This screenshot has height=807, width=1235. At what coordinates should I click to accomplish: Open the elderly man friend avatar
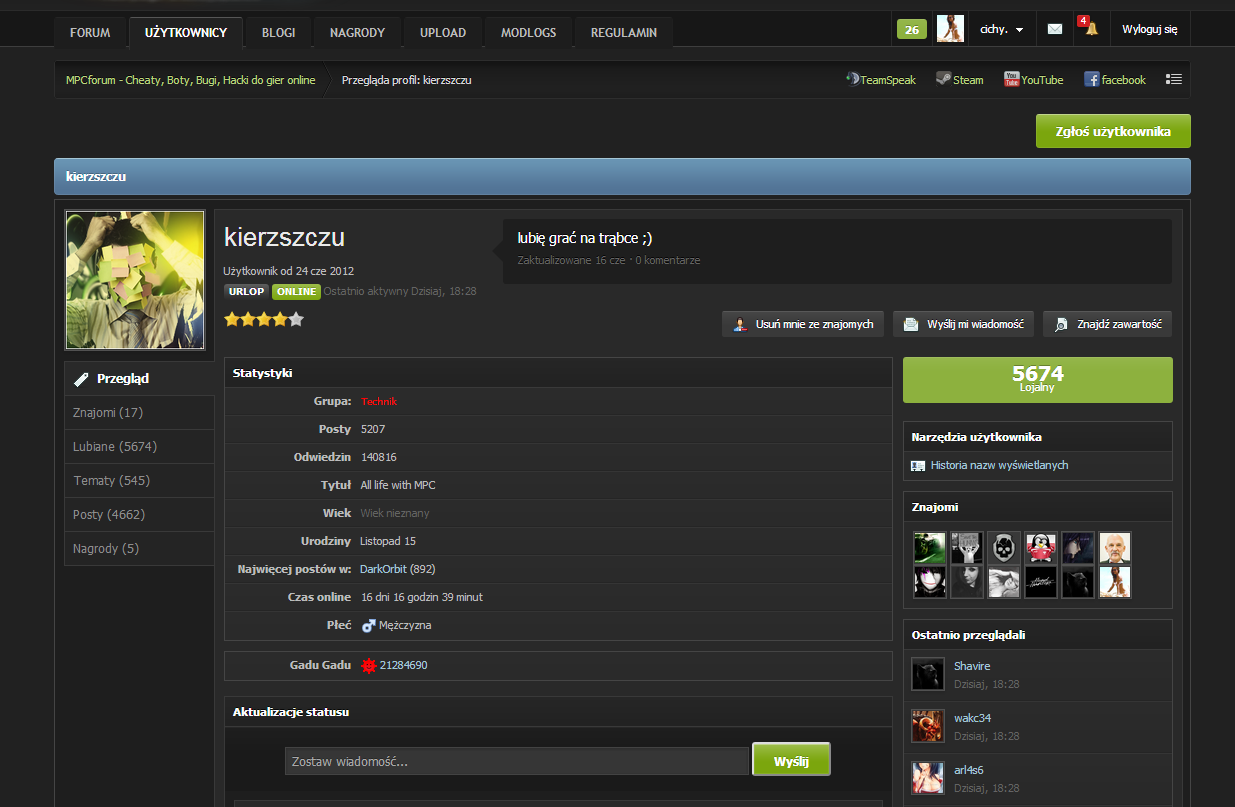[x=1115, y=547]
